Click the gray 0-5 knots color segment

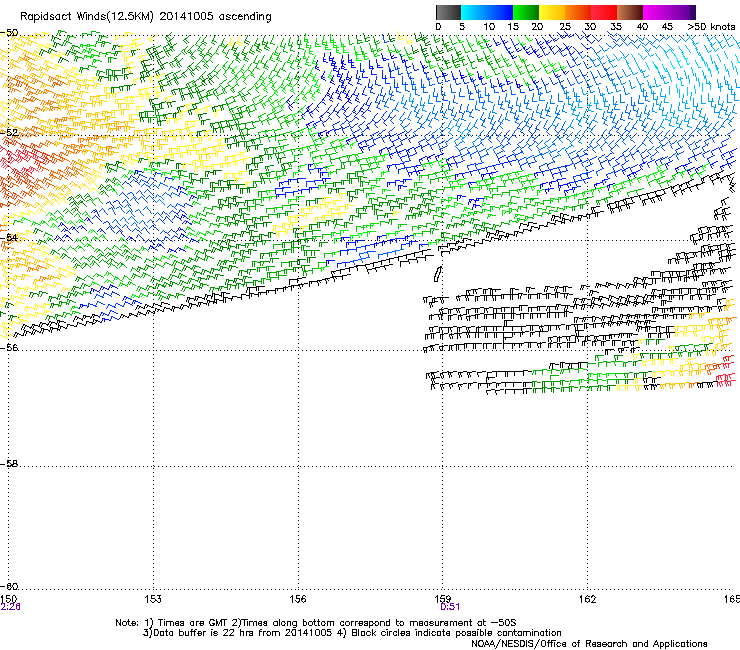click(448, 12)
